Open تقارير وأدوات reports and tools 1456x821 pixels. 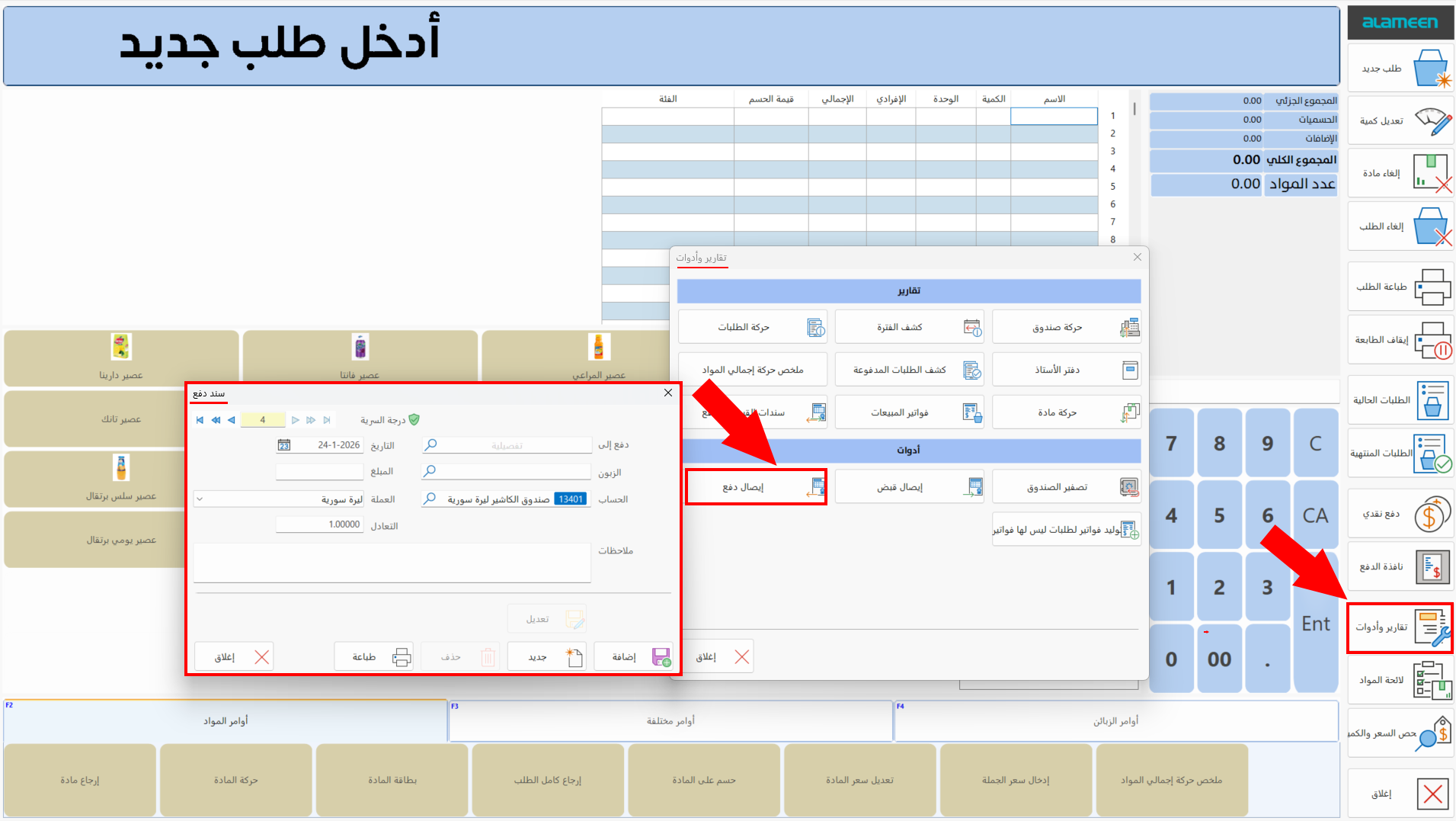coord(1400,627)
